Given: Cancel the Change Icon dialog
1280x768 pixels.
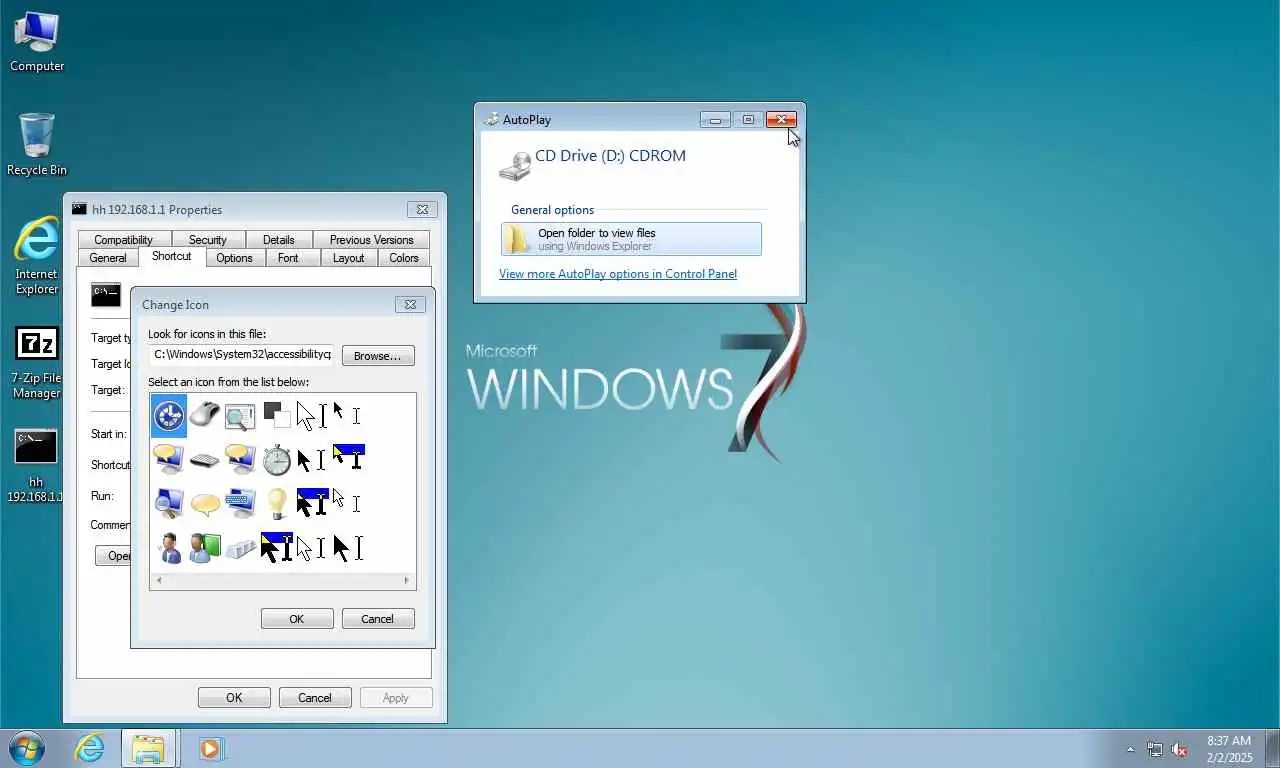Looking at the screenshot, I should (377, 619).
